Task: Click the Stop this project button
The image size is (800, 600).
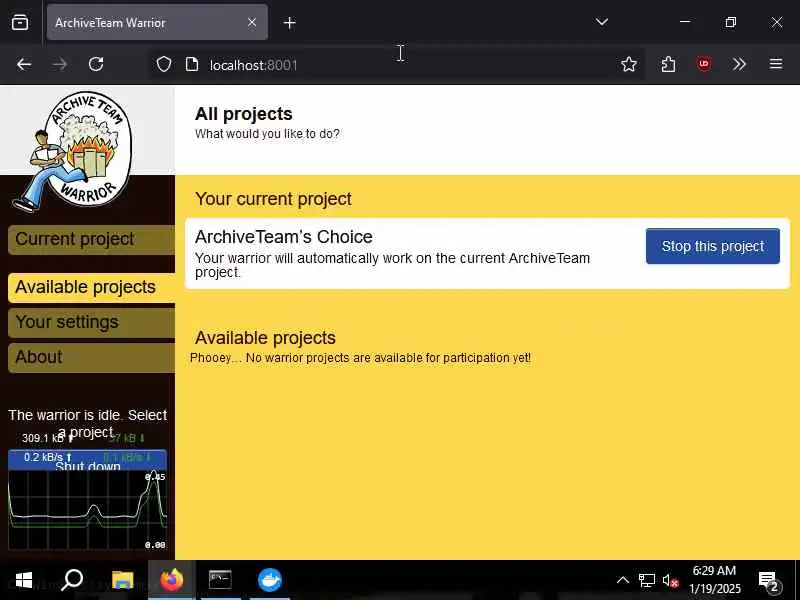Action: pyautogui.click(x=713, y=246)
